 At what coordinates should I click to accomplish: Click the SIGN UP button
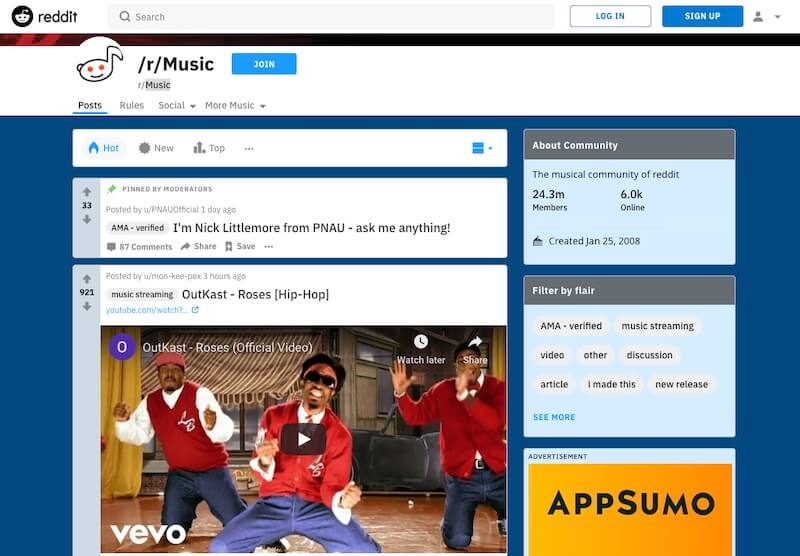[703, 16]
